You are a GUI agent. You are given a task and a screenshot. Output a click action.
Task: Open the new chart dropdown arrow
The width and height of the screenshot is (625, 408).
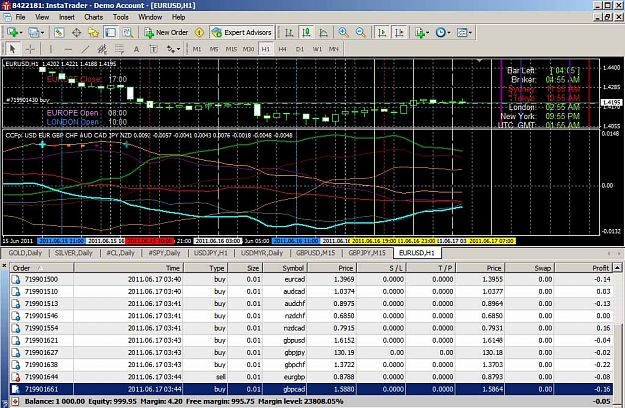tap(21, 33)
